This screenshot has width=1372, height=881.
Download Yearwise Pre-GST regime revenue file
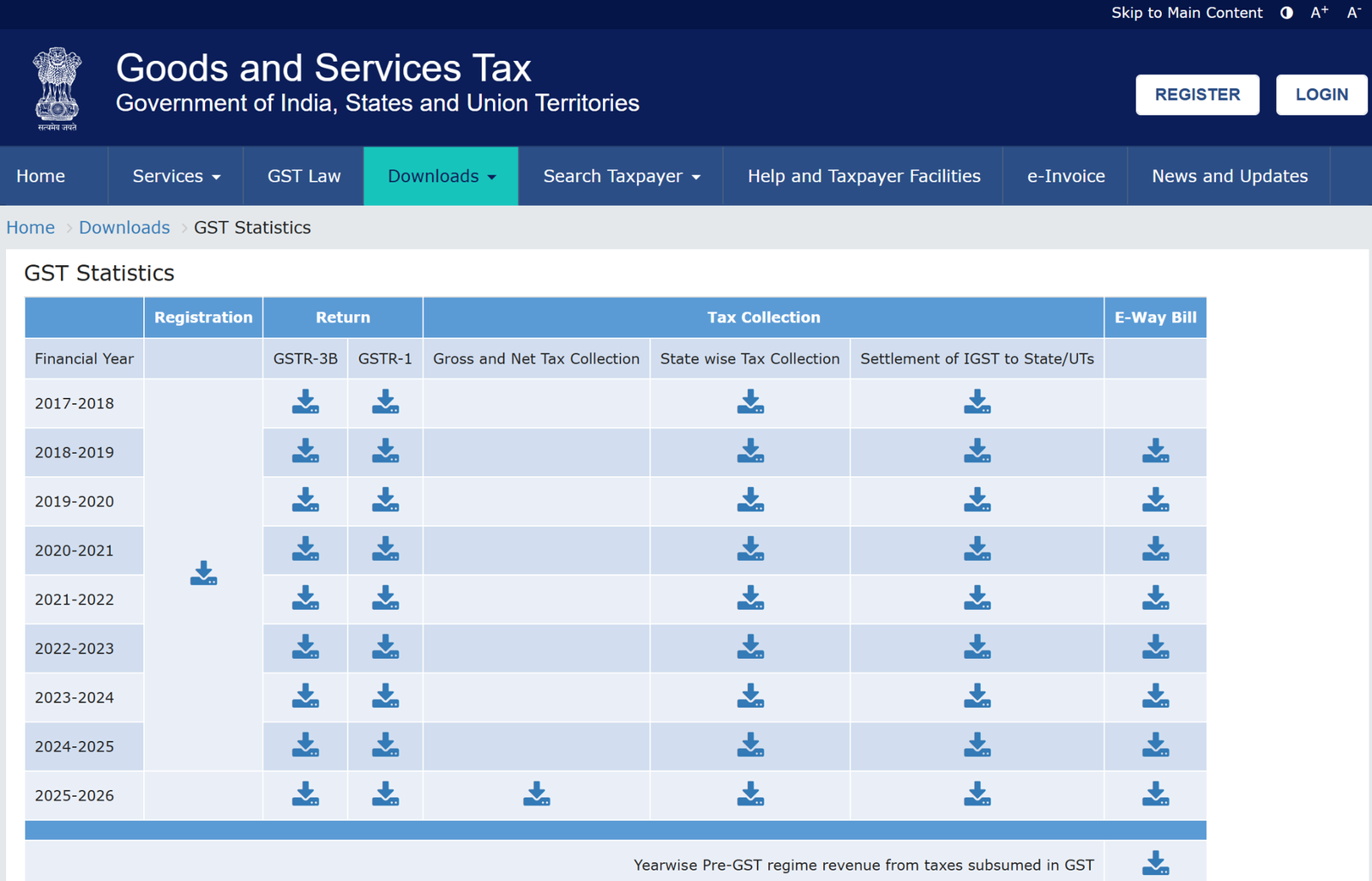[x=1155, y=864]
